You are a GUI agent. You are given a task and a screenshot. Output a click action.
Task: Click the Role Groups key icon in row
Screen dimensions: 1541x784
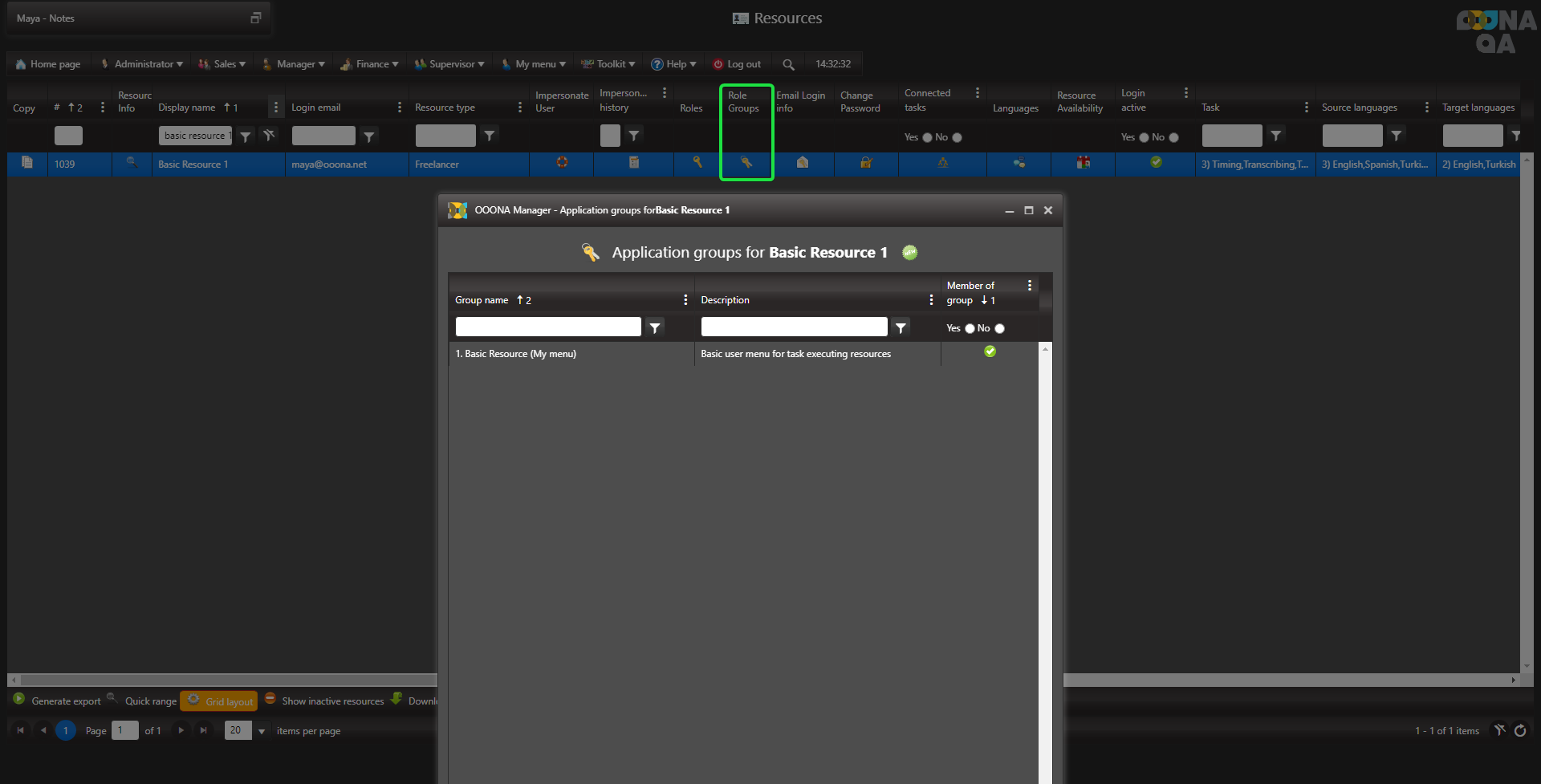click(x=746, y=163)
